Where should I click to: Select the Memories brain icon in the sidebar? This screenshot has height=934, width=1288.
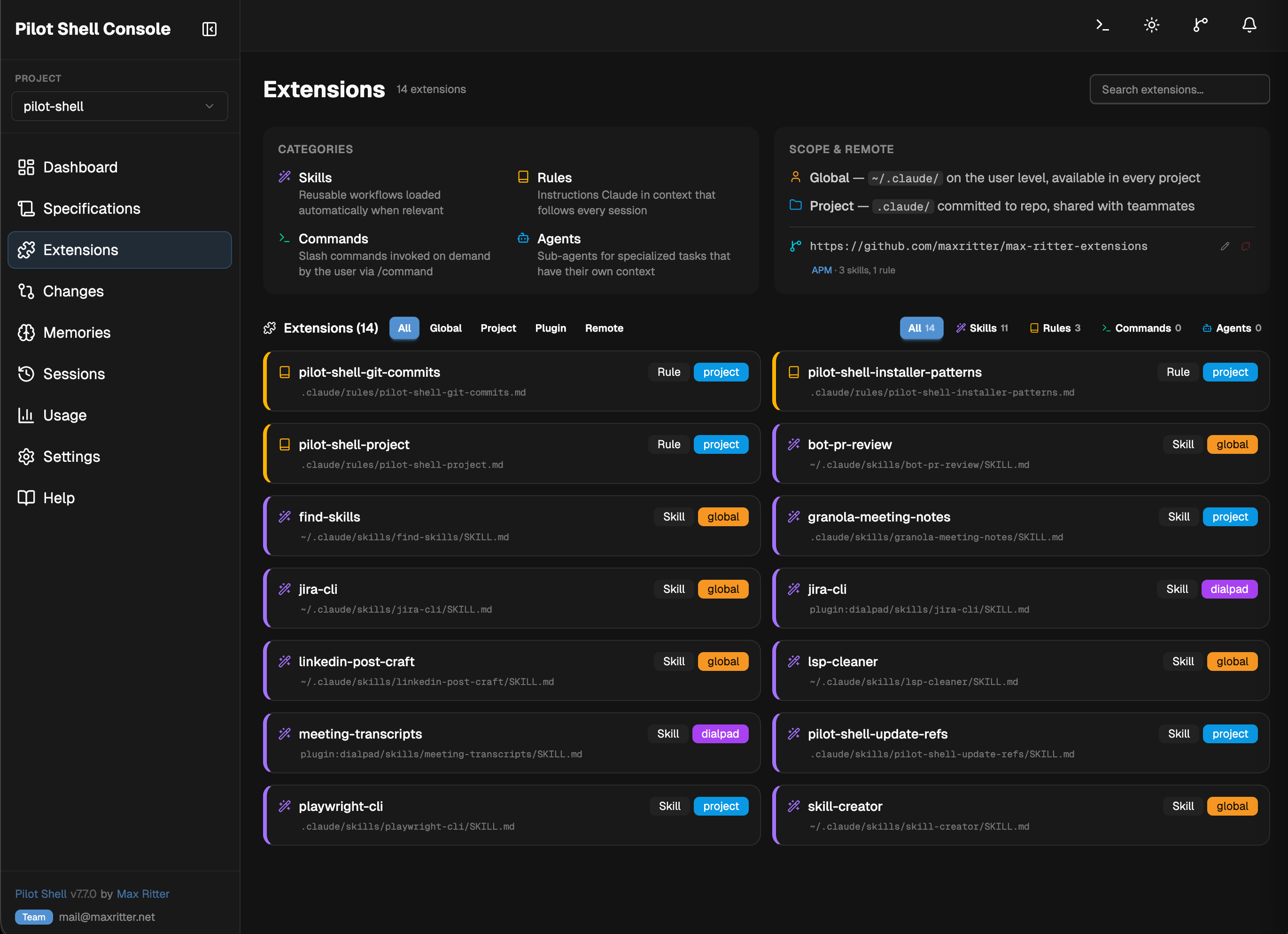coord(26,332)
